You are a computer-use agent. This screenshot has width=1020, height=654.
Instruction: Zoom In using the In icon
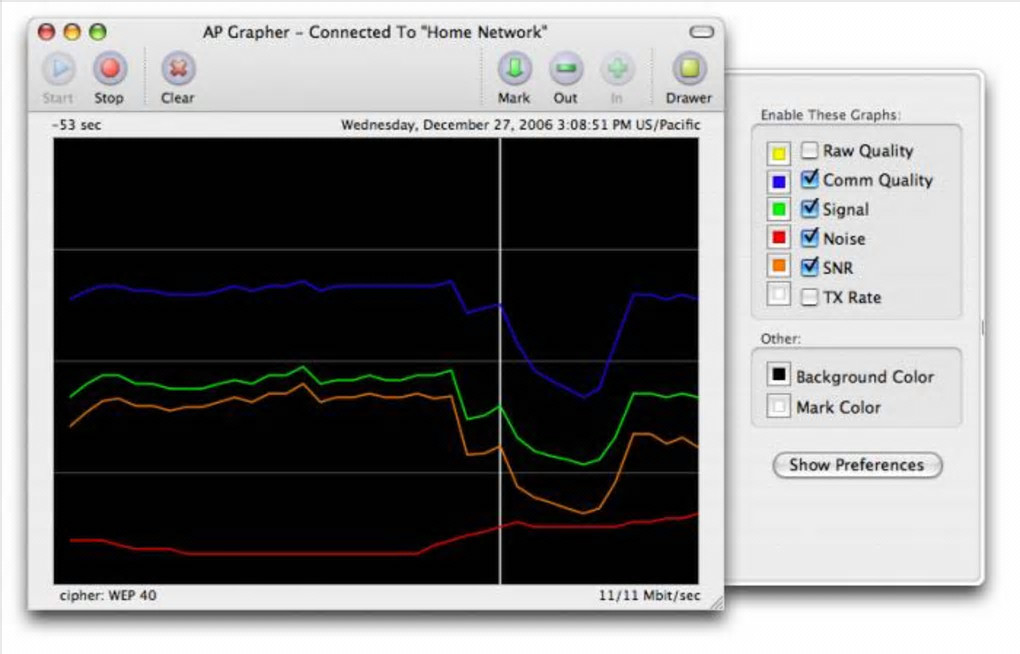point(617,69)
